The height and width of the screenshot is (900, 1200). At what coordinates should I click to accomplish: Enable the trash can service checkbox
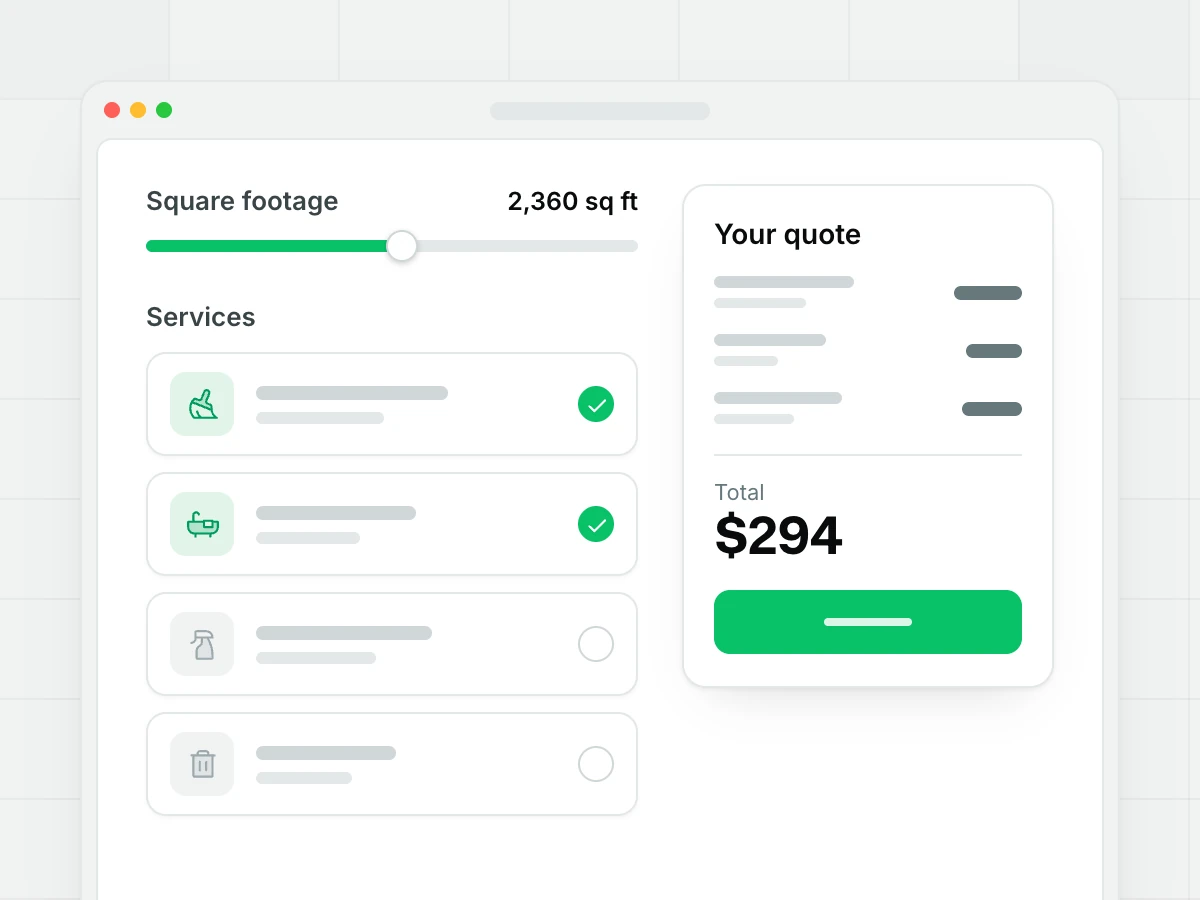[596, 764]
